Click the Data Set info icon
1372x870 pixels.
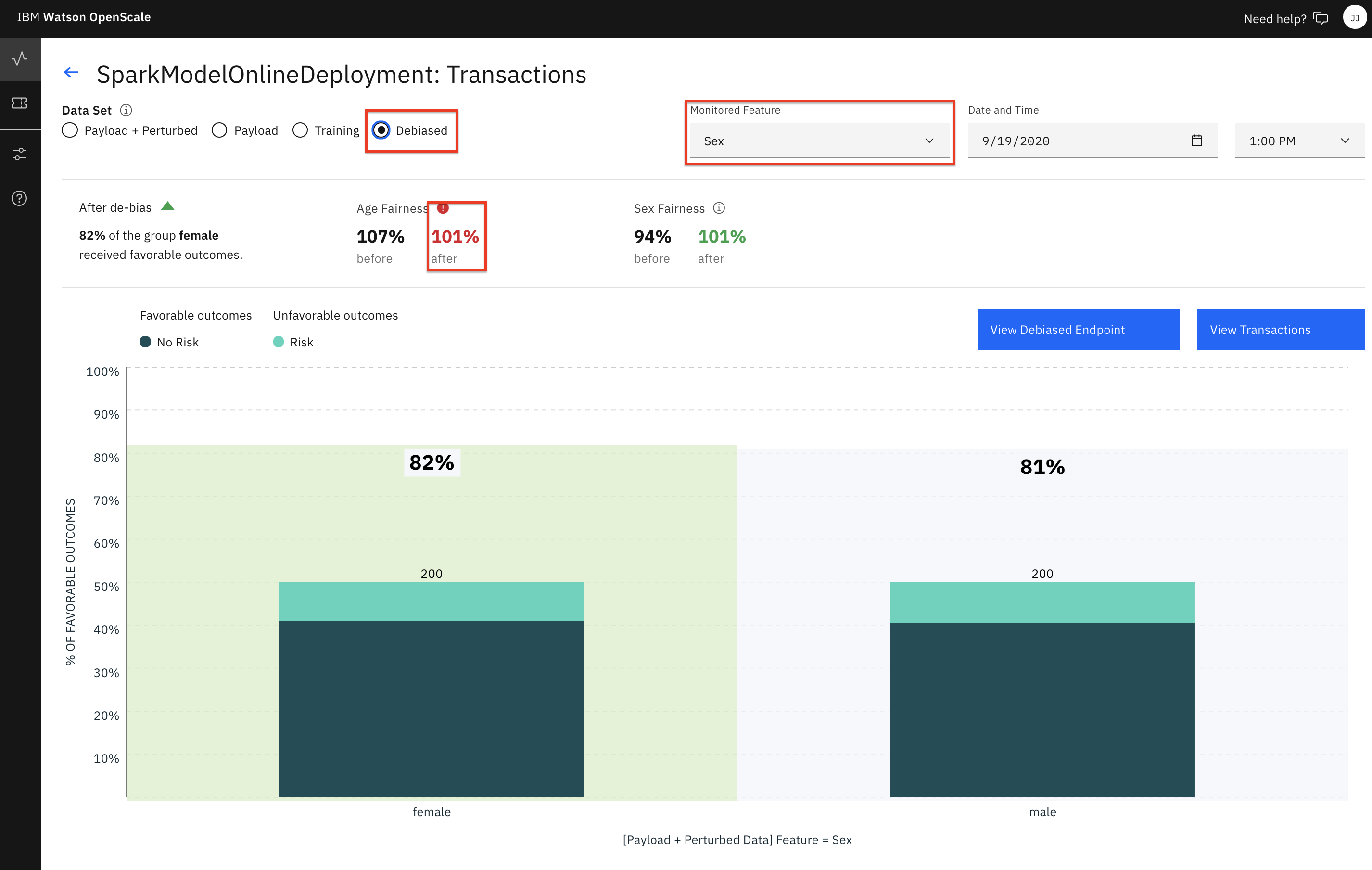click(126, 110)
